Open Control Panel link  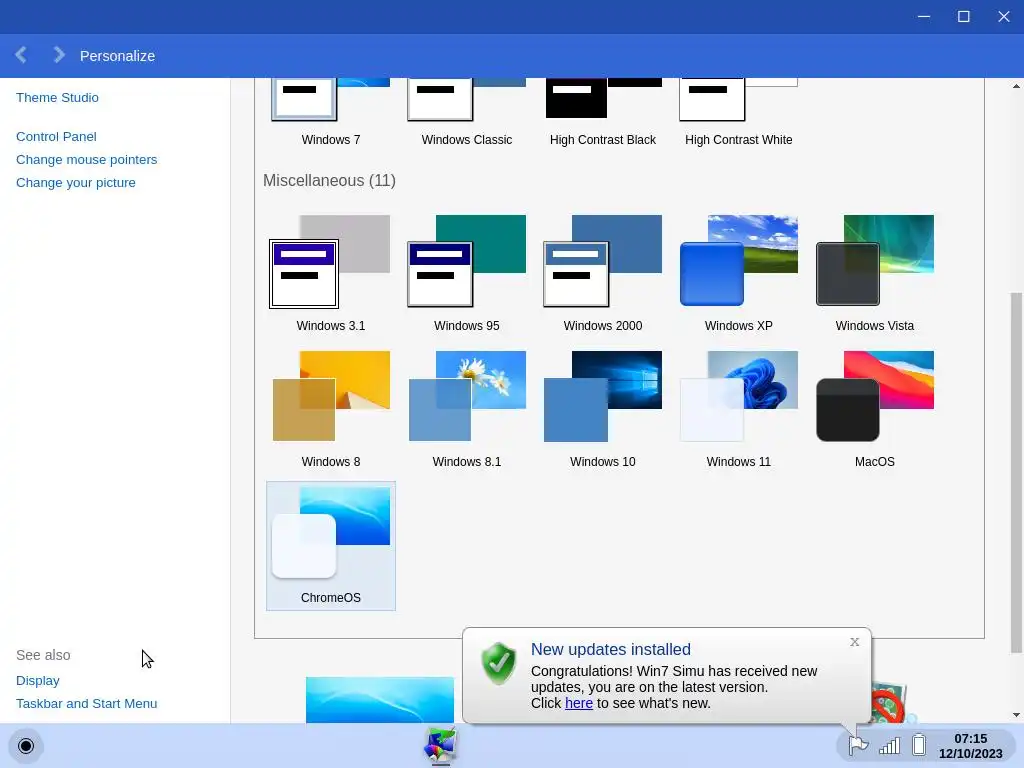tap(56, 136)
